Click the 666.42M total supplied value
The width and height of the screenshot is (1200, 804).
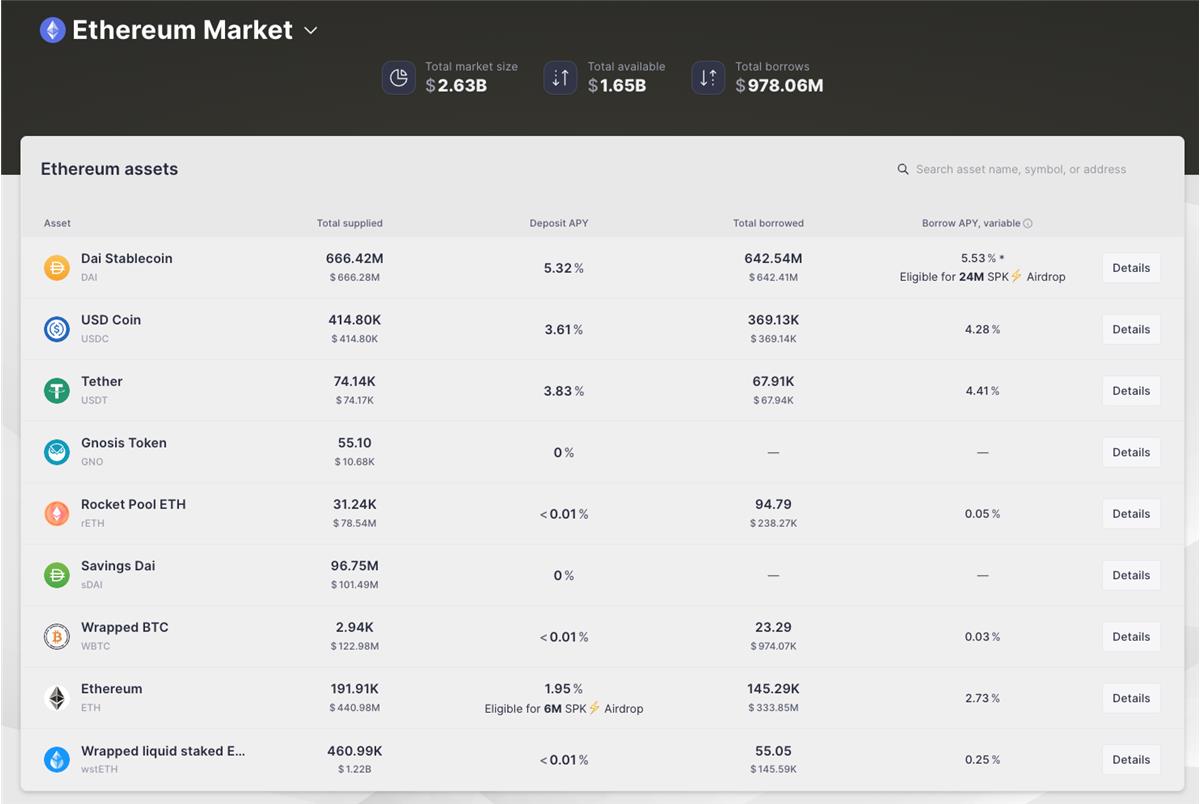355,258
